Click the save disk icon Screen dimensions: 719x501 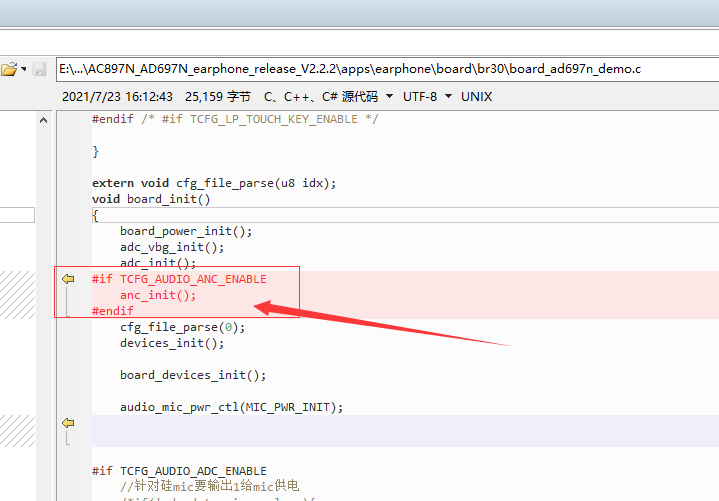[39, 69]
